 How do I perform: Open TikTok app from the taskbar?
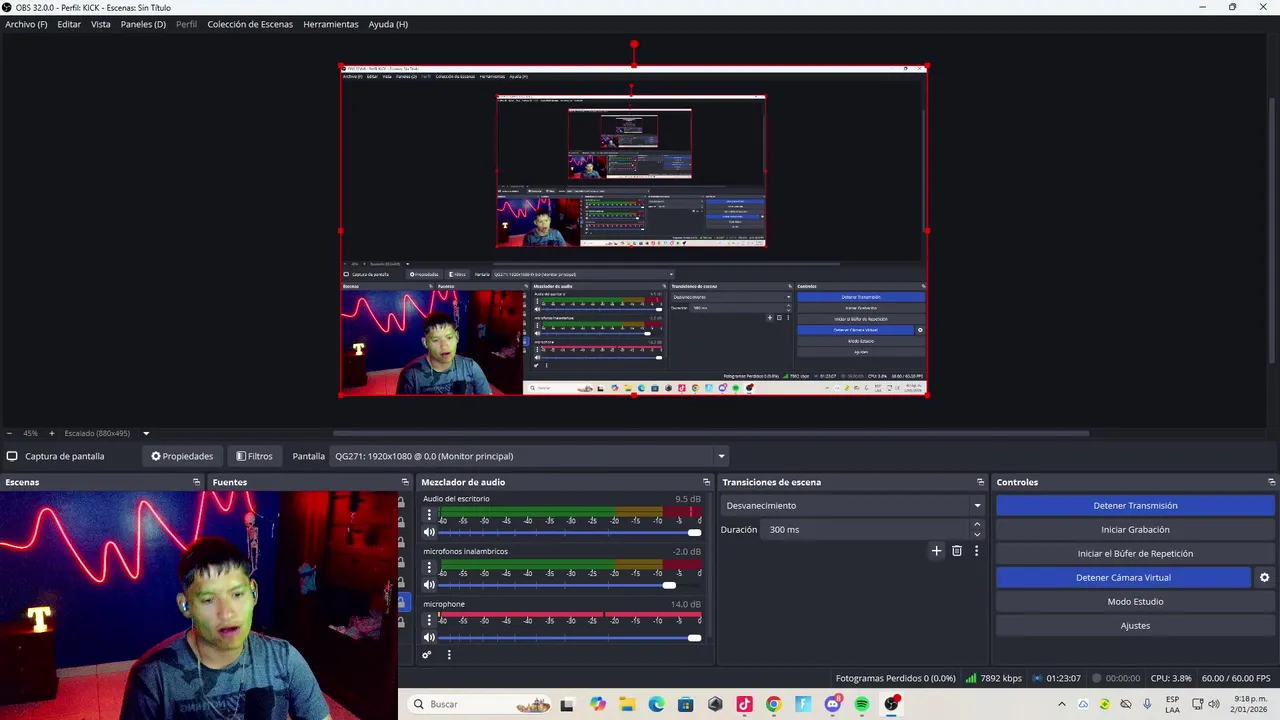(744, 704)
